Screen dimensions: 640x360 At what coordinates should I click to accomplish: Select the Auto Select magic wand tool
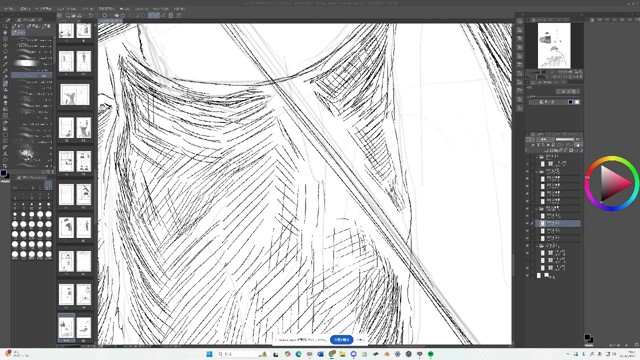[5, 58]
